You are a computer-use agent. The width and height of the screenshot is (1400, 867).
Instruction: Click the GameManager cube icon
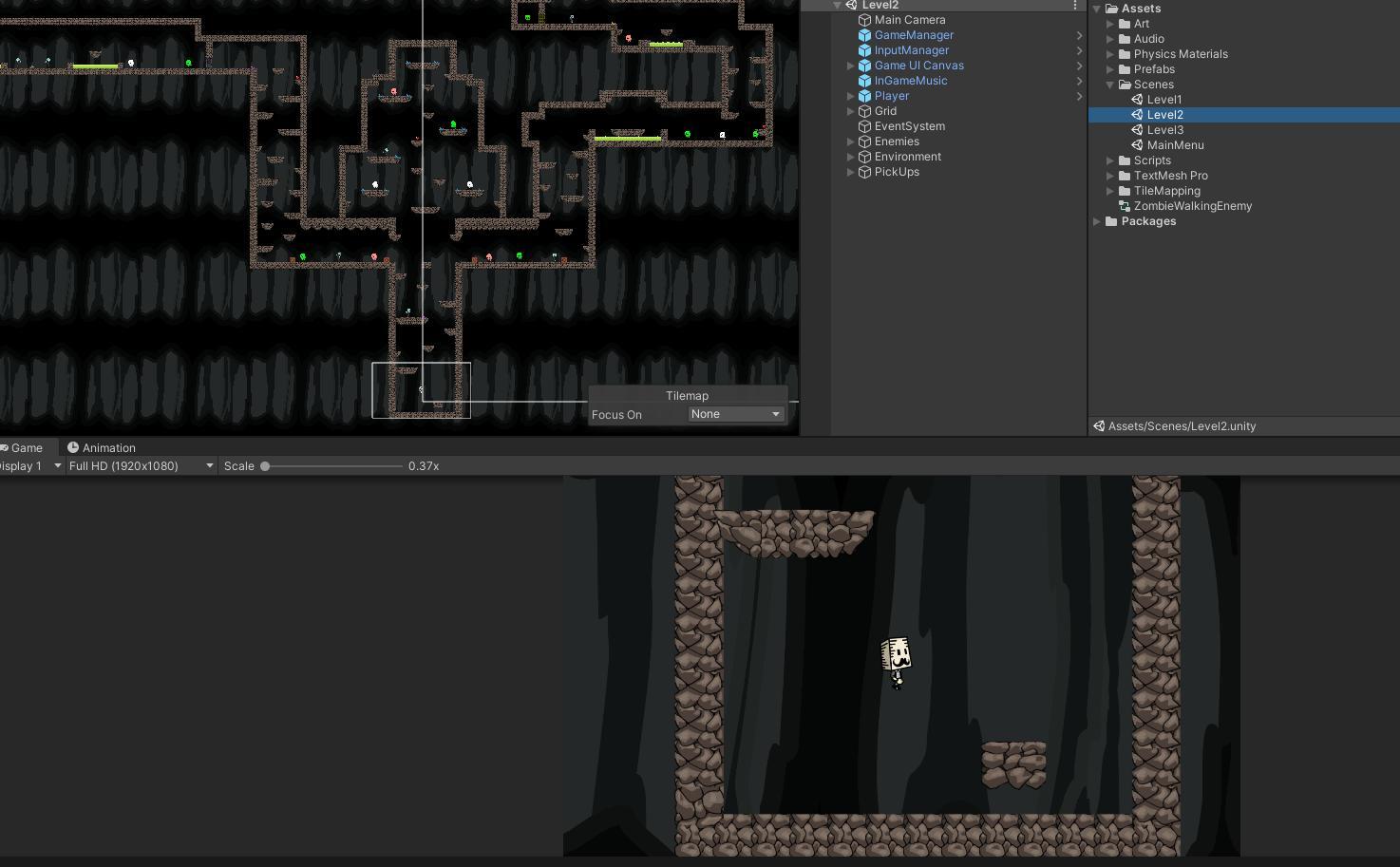click(x=863, y=35)
